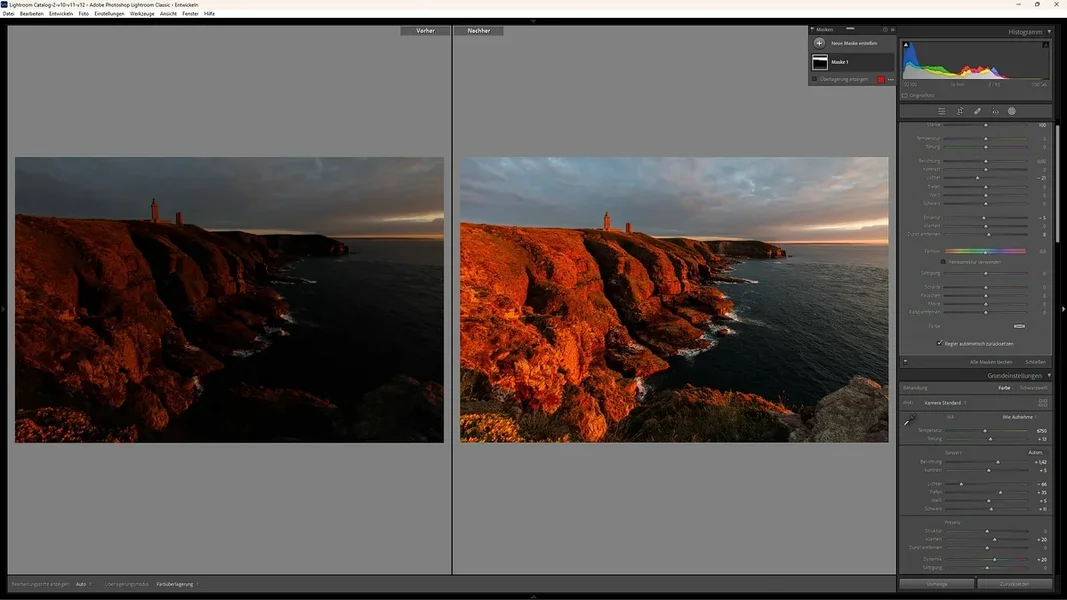Select Schwarzweiß treatment
The width and height of the screenshot is (1067, 600).
[1034, 388]
